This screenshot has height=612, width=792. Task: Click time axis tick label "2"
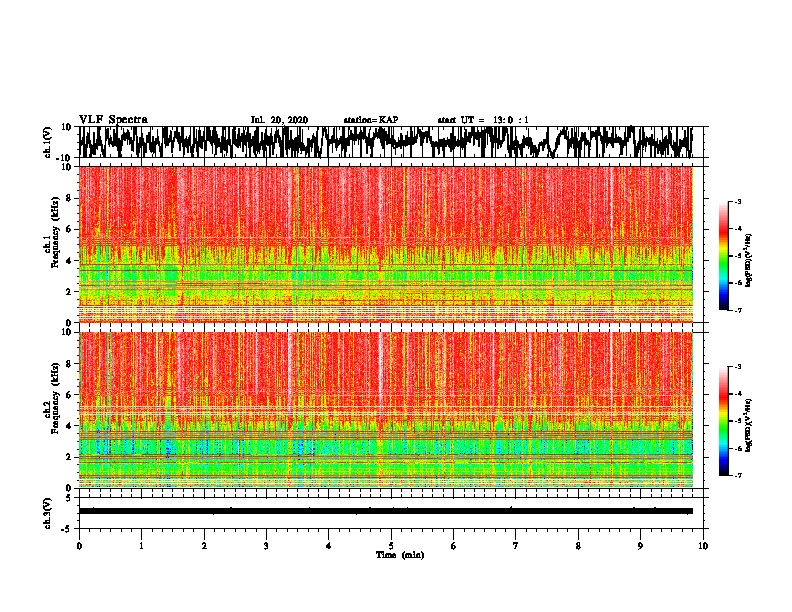click(x=204, y=546)
